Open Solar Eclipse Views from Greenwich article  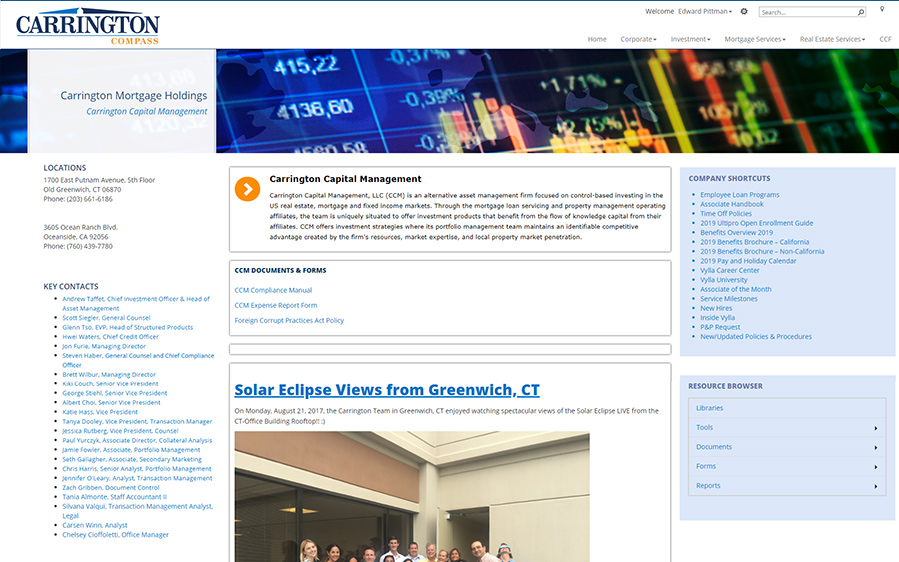(386, 390)
